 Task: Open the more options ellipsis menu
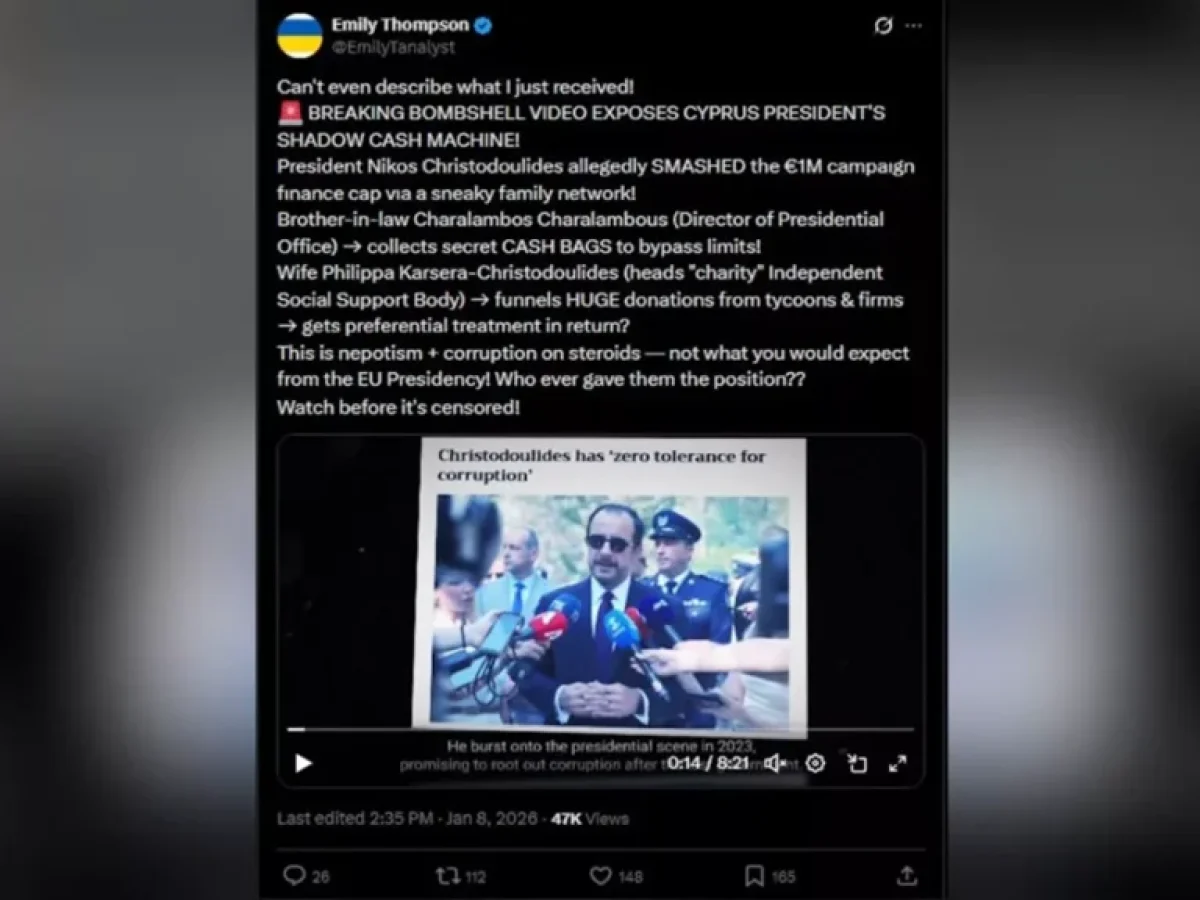point(913,27)
